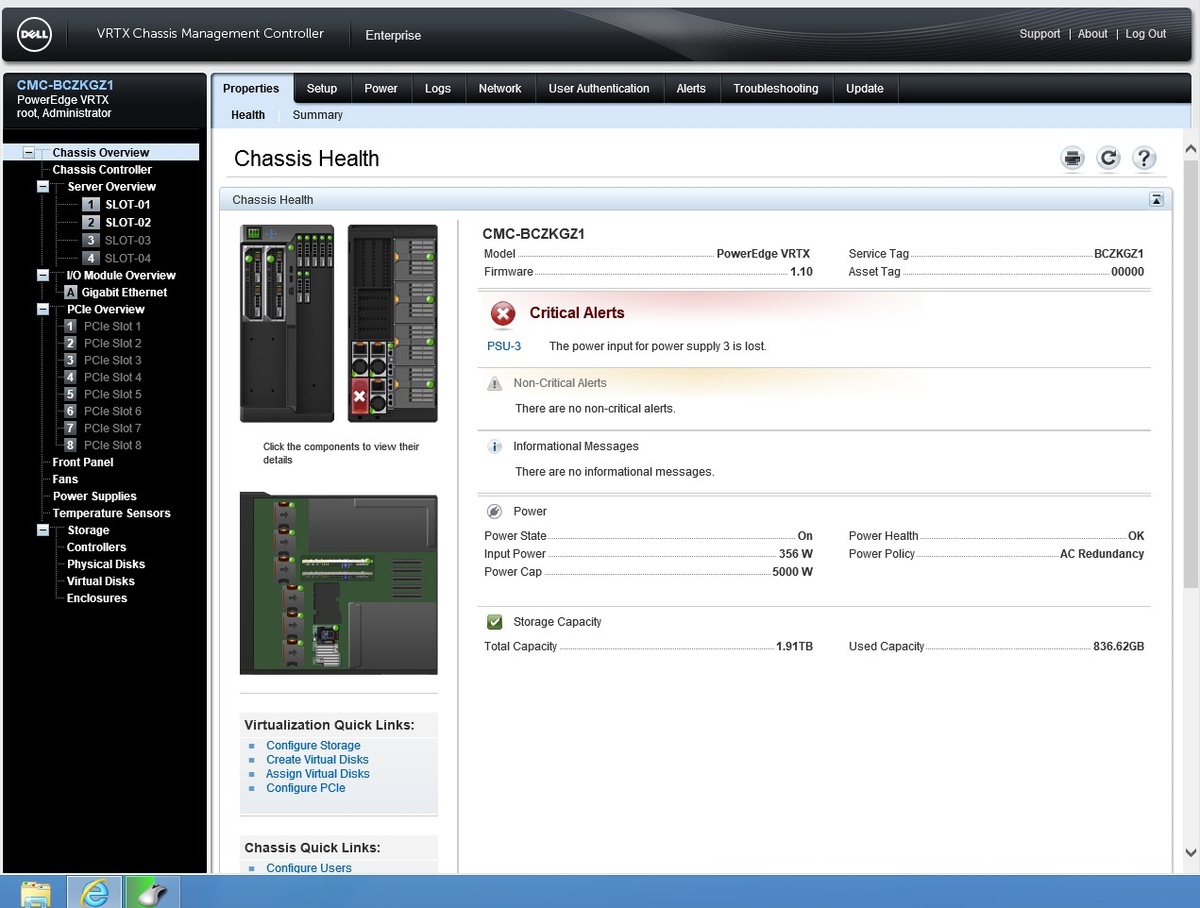Open the Configure Storage quick link

click(x=313, y=746)
